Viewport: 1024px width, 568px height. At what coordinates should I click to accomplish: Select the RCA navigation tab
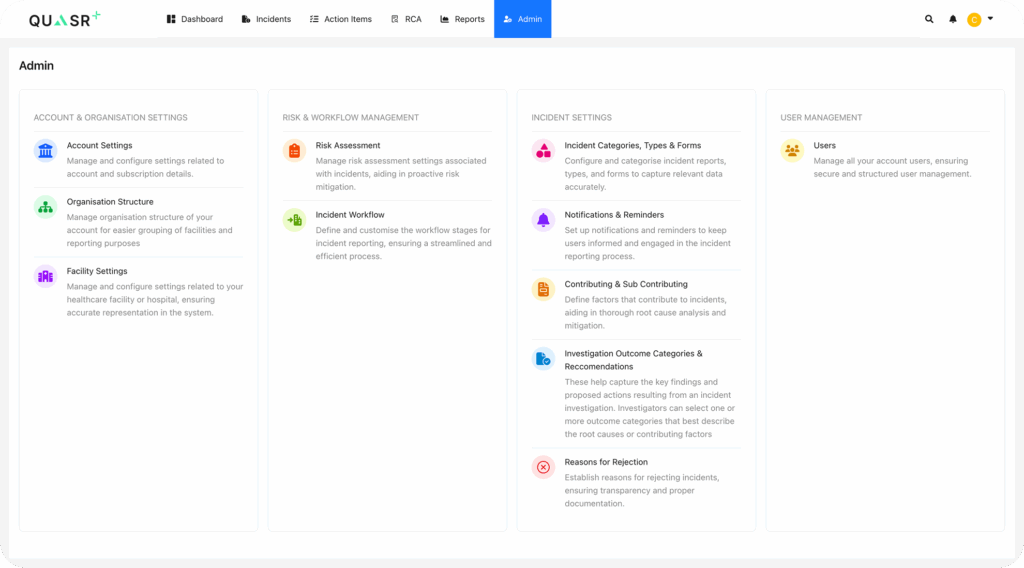click(406, 19)
